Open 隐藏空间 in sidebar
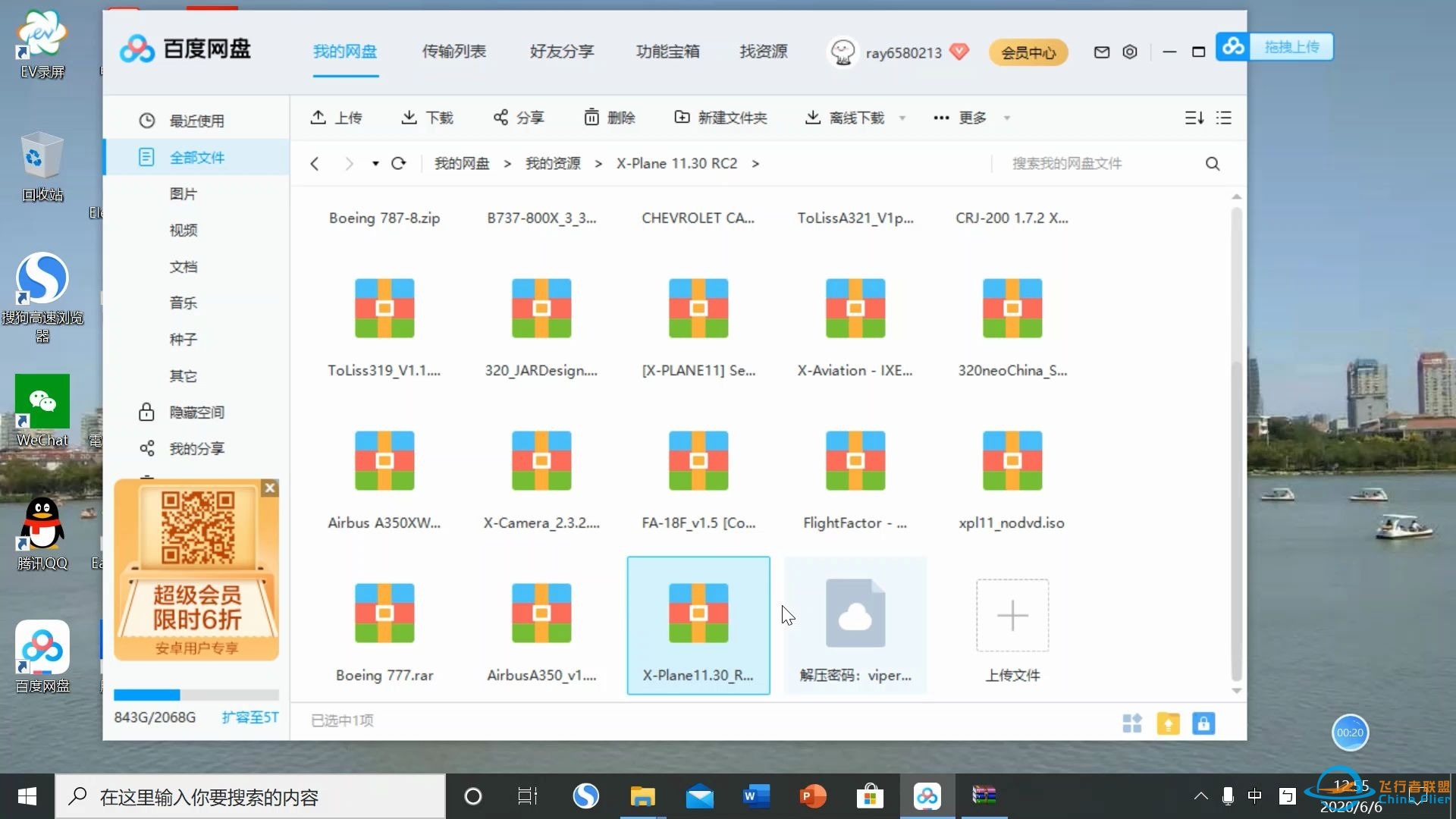Viewport: 1456px width, 819px height. pyautogui.click(x=196, y=413)
